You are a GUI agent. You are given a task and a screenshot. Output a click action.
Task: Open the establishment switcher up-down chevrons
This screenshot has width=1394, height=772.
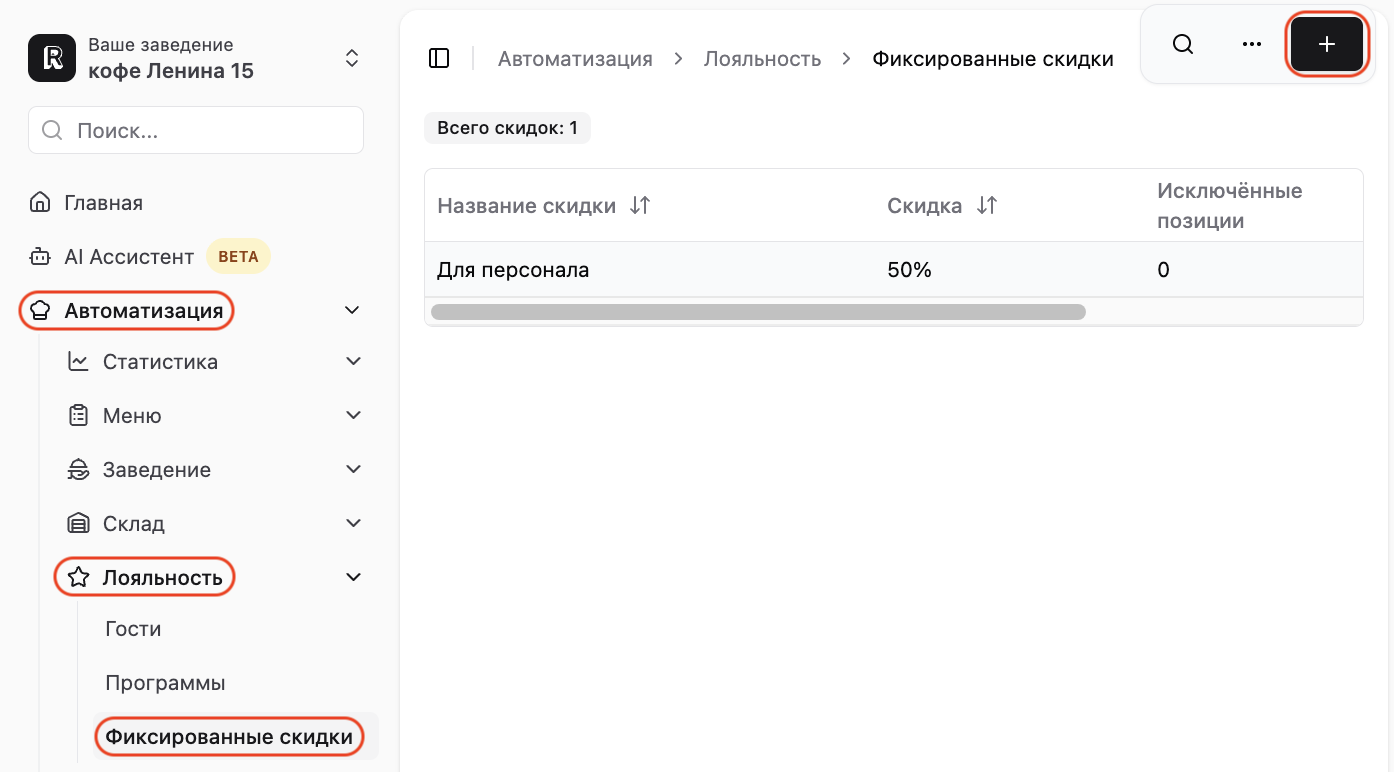[352, 58]
